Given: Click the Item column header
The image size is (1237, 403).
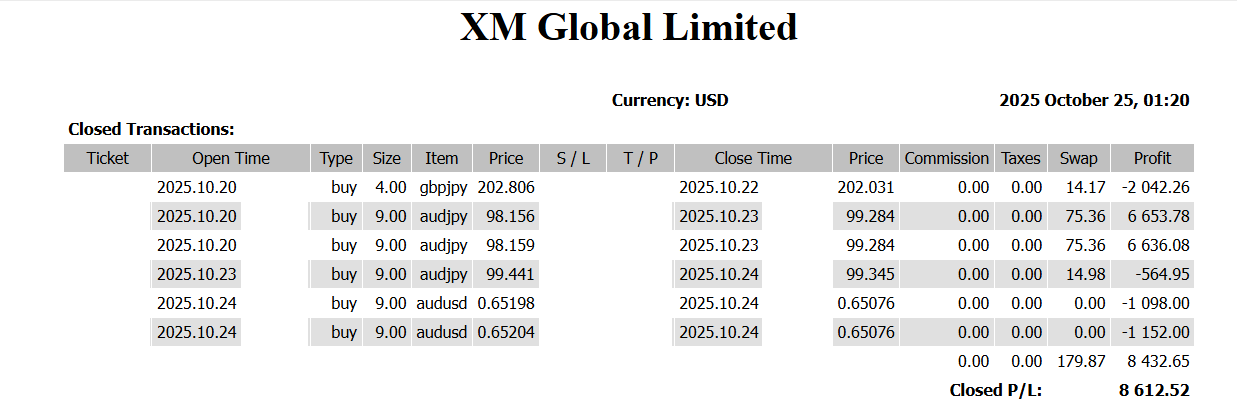Looking at the screenshot, I should pyautogui.click(x=441, y=158).
